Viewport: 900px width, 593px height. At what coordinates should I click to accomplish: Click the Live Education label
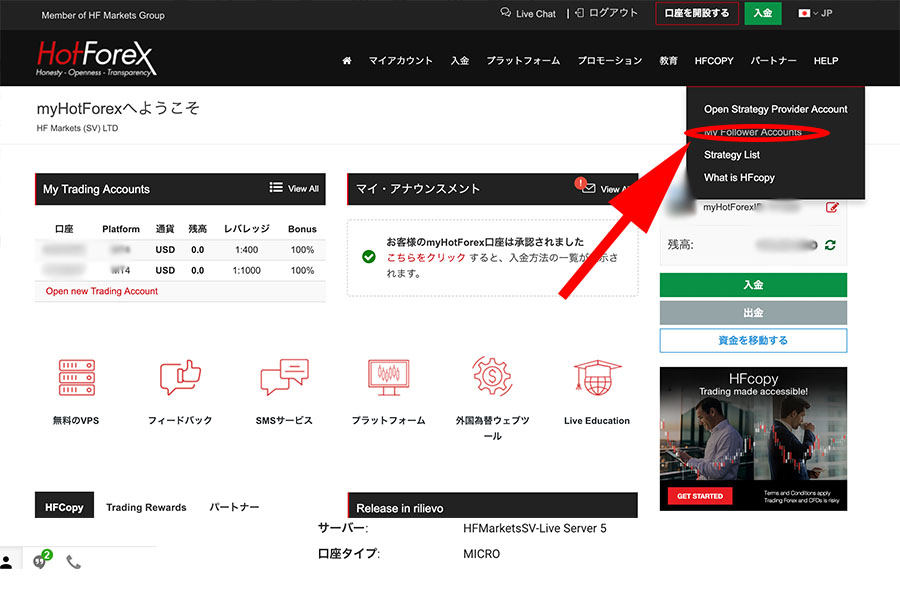click(597, 421)
